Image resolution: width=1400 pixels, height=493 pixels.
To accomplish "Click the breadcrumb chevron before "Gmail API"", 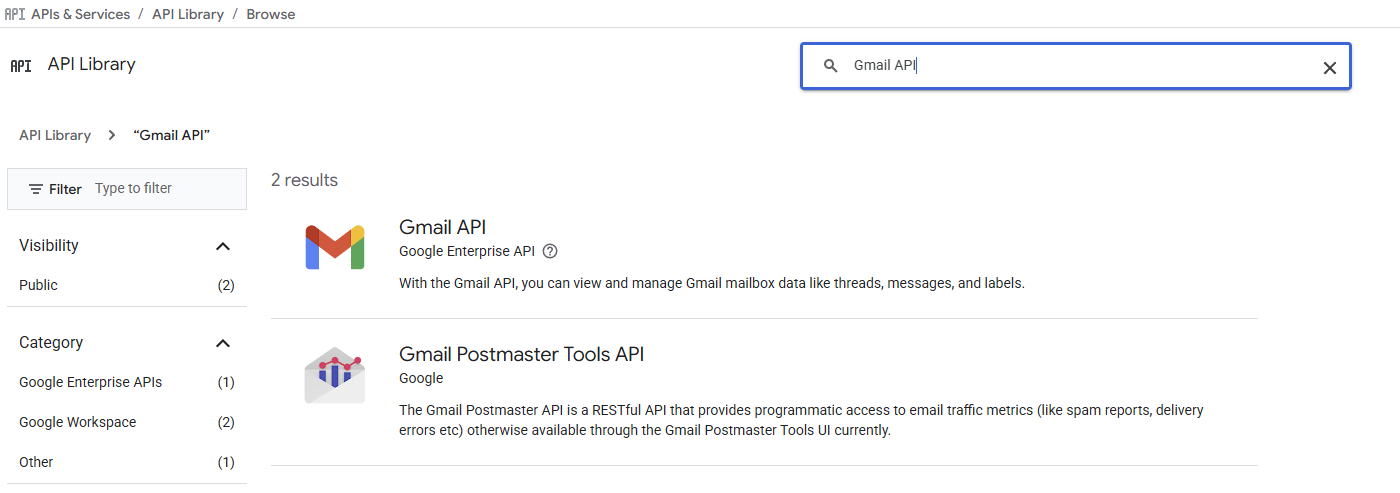I will (x=112, y=135).
